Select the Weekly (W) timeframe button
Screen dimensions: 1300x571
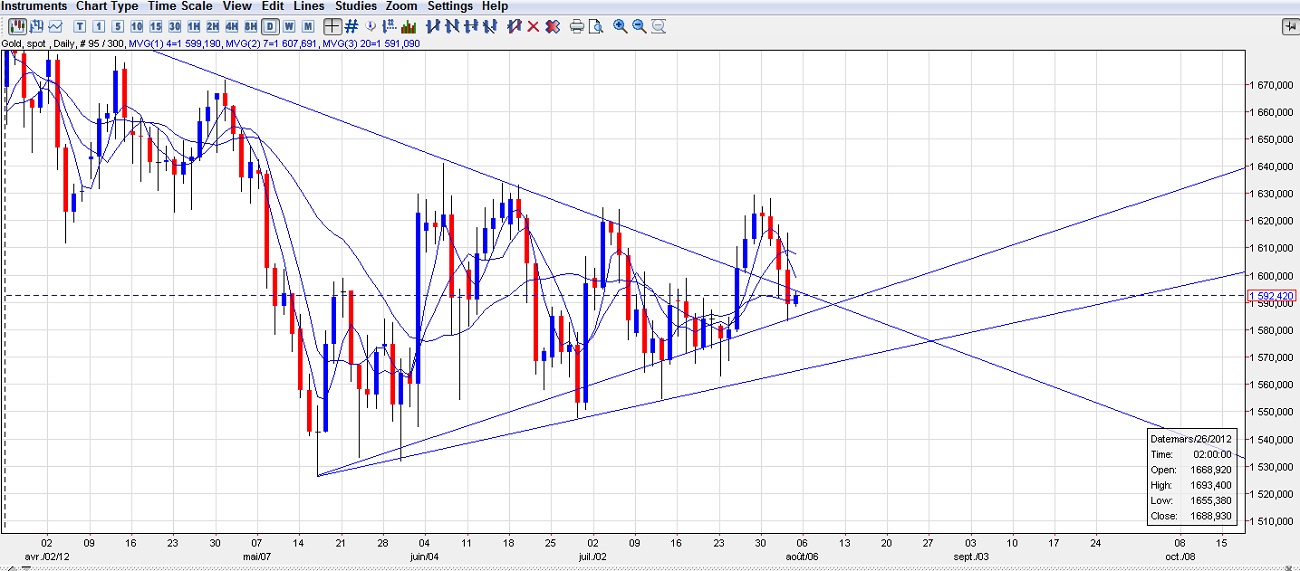(289, 26)
